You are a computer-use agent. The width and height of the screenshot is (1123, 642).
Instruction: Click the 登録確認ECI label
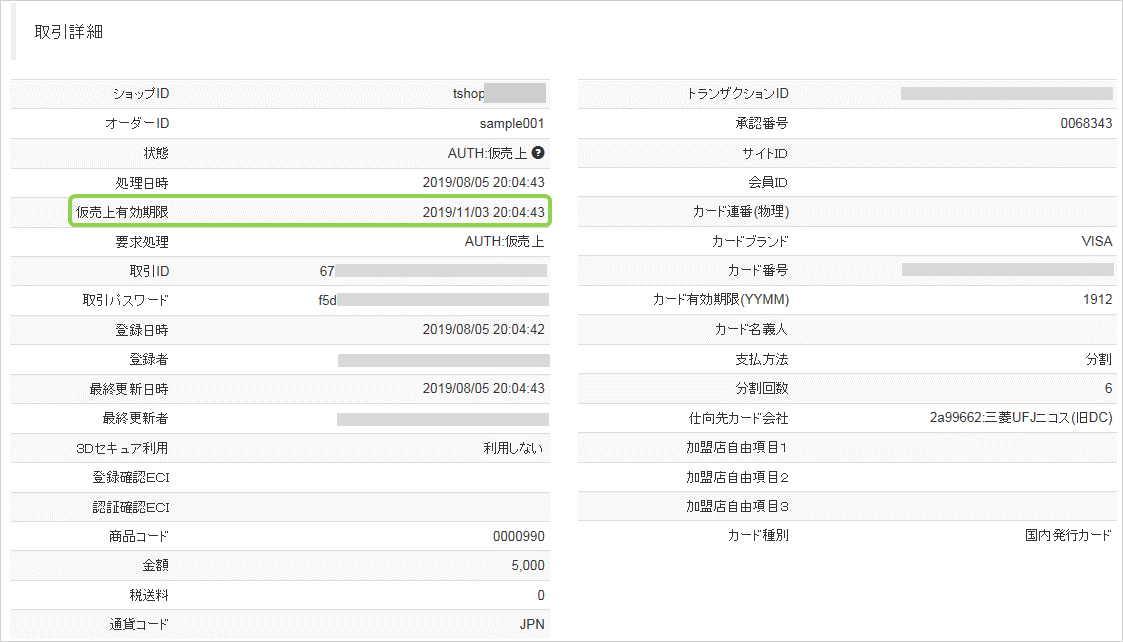[x=131, y=477]
